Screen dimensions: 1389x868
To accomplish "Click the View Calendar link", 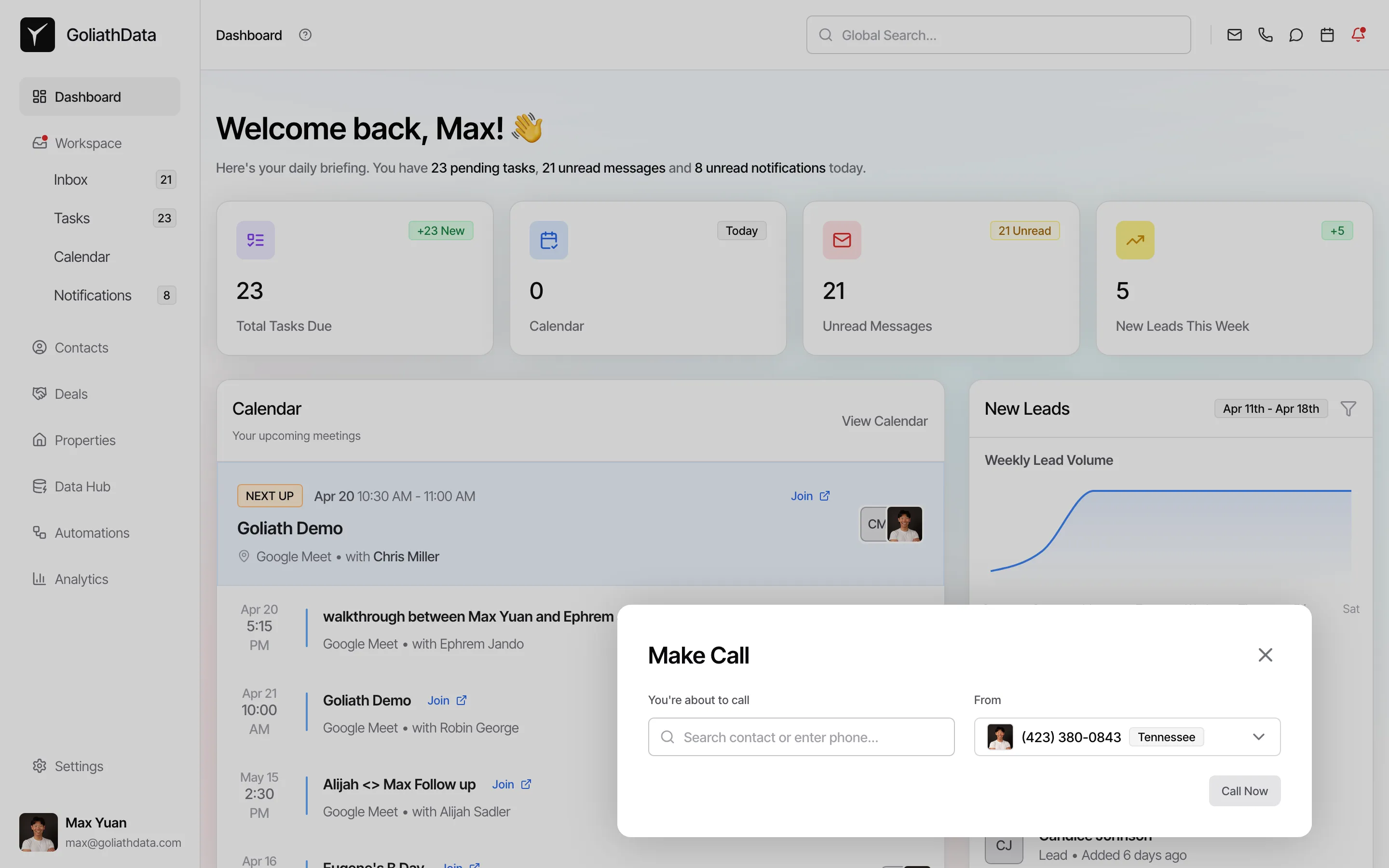I will coord(884,421).
